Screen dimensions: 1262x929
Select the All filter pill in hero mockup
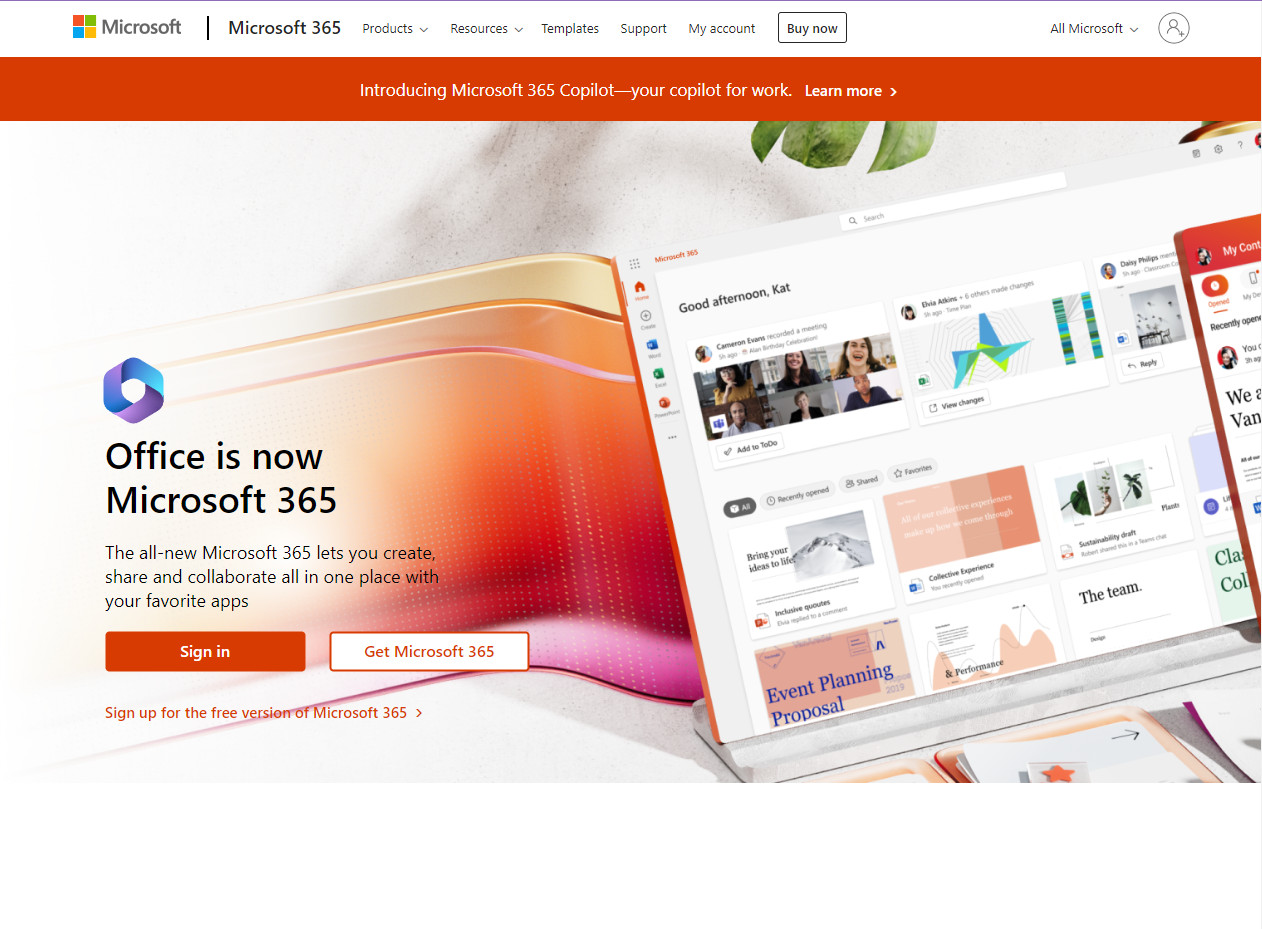click(x=740, y=508)
